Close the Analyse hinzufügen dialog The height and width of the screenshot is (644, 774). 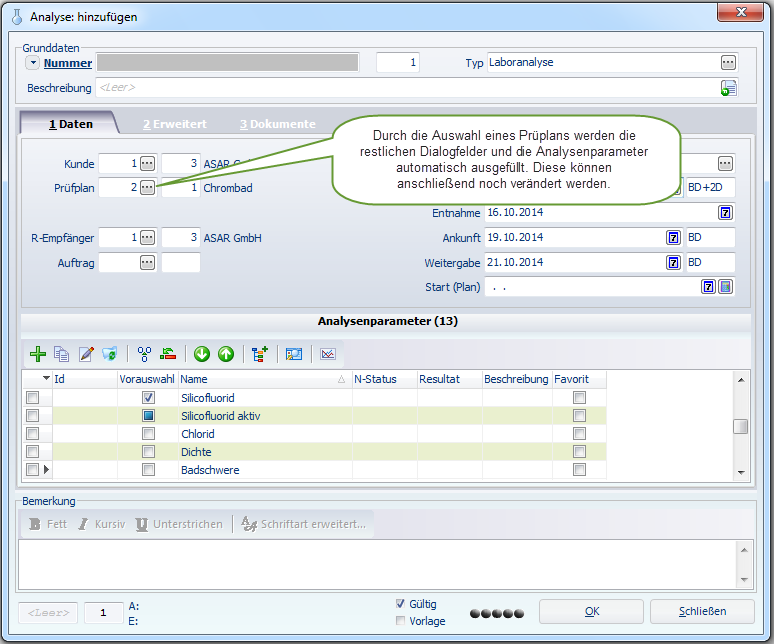coord(740,12)
